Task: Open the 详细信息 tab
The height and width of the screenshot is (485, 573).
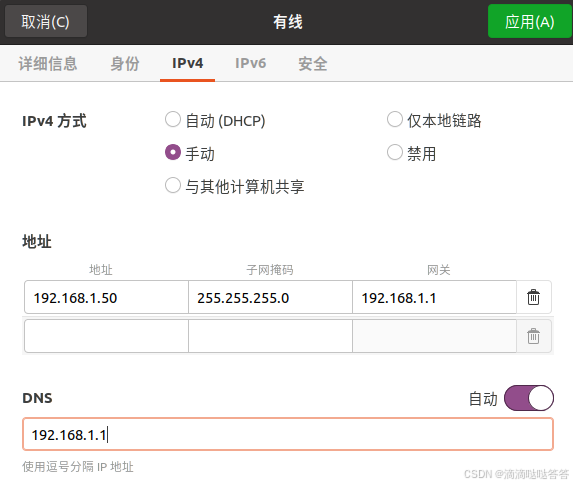Action: [48, 64]
